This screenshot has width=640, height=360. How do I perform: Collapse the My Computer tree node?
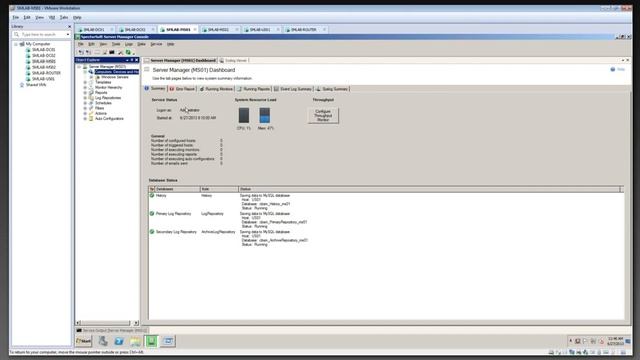click(16, 44)
